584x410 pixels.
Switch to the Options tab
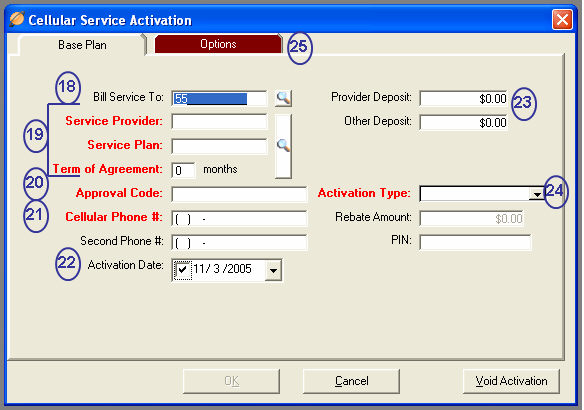[x=218, y=44]
